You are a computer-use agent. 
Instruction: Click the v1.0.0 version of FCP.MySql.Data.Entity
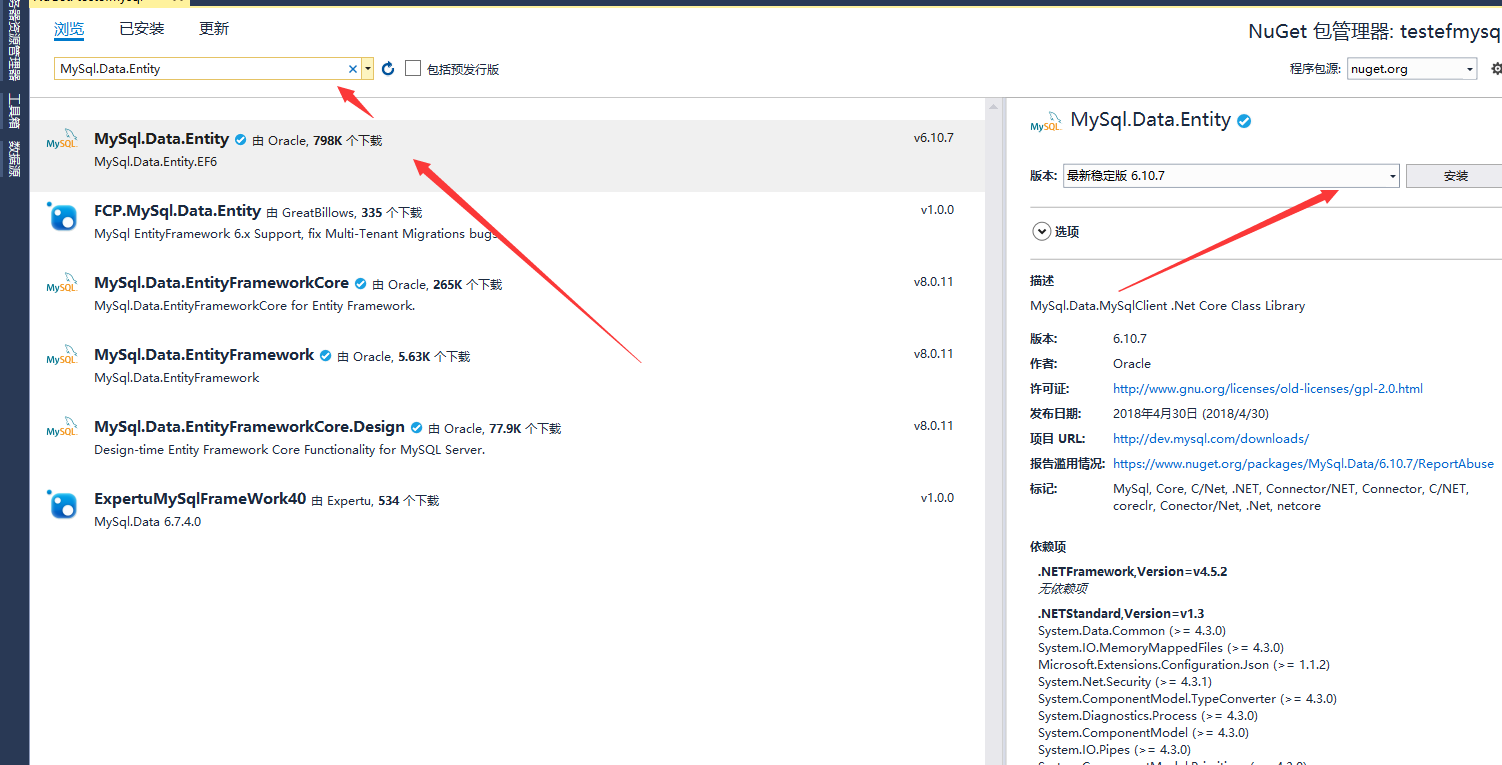[937, 210]
